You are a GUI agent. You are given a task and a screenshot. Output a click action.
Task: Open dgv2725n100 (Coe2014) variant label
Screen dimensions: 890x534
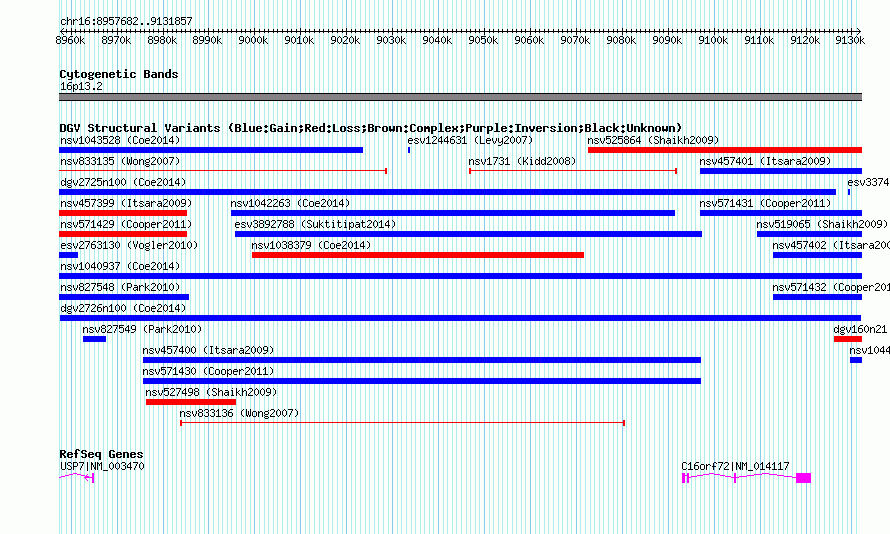coord(123,182)
